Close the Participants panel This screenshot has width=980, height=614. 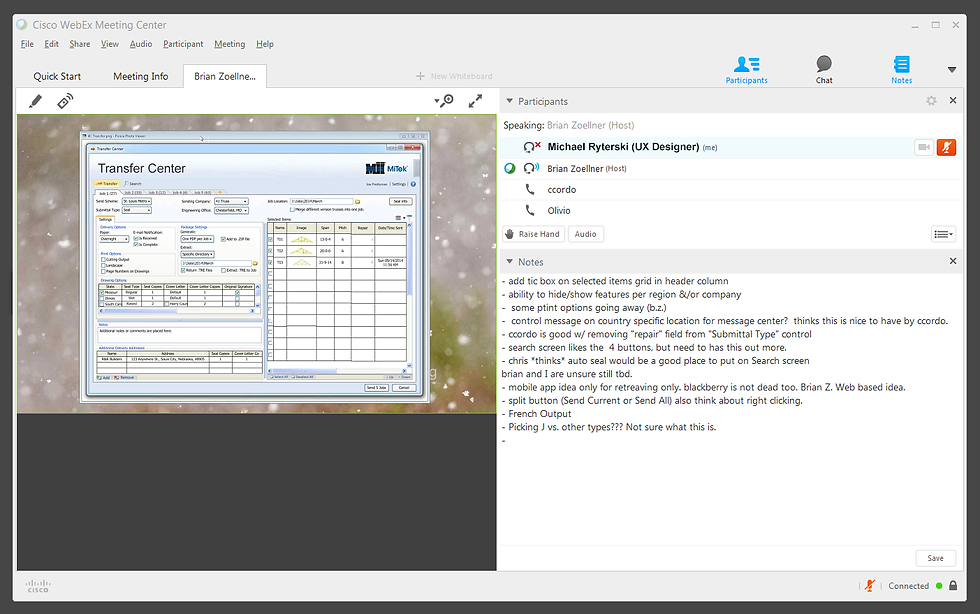tap(952, 100)
